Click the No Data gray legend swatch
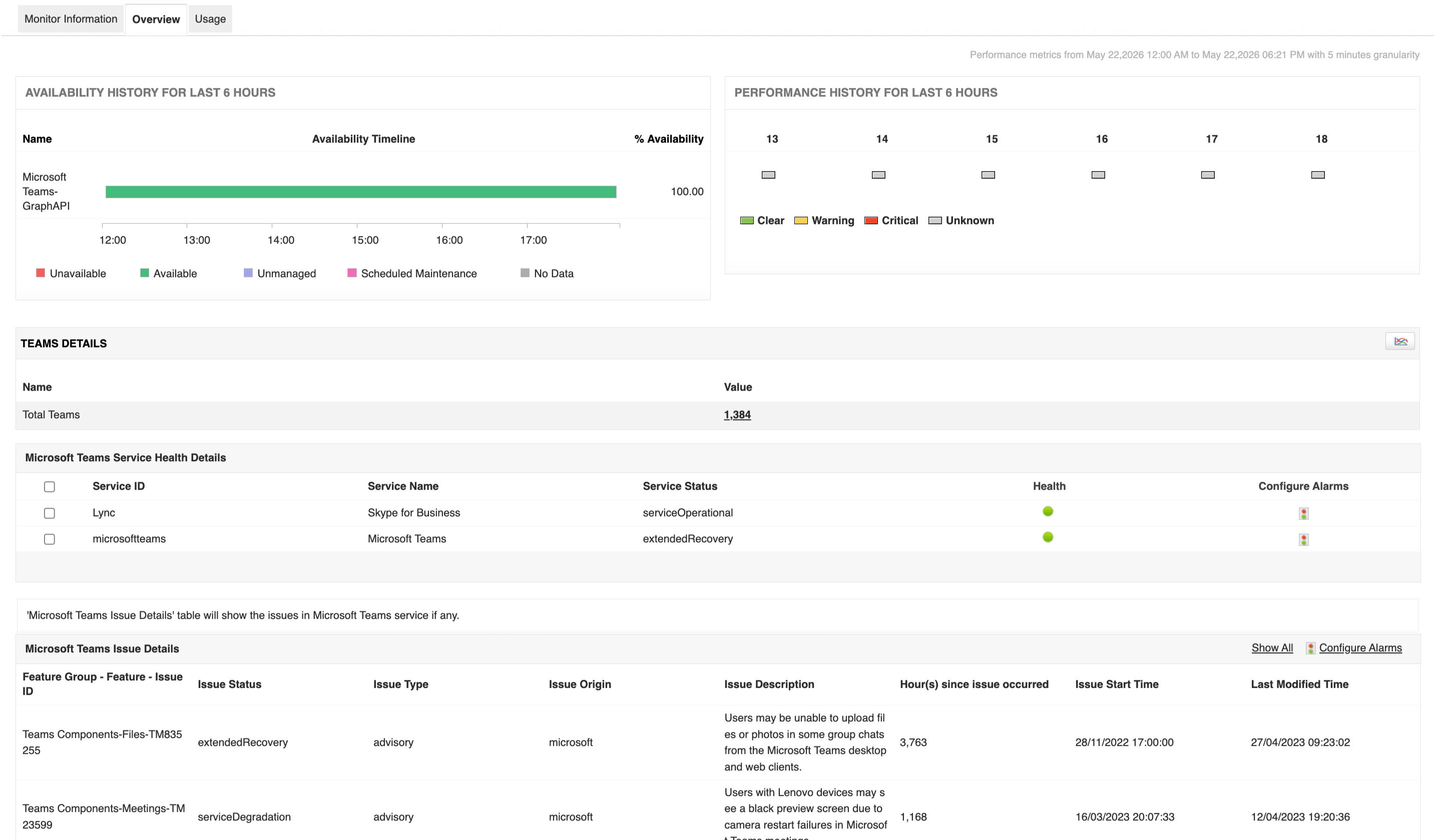 (x=525, y=273)
